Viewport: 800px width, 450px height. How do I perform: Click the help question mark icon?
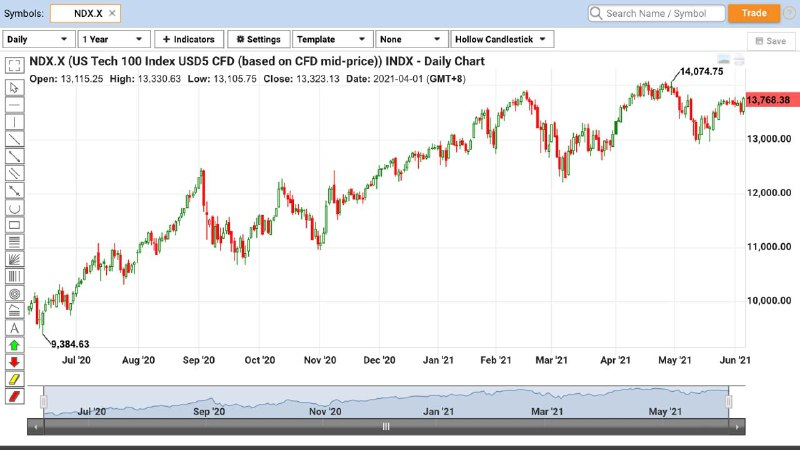[789, 14]
